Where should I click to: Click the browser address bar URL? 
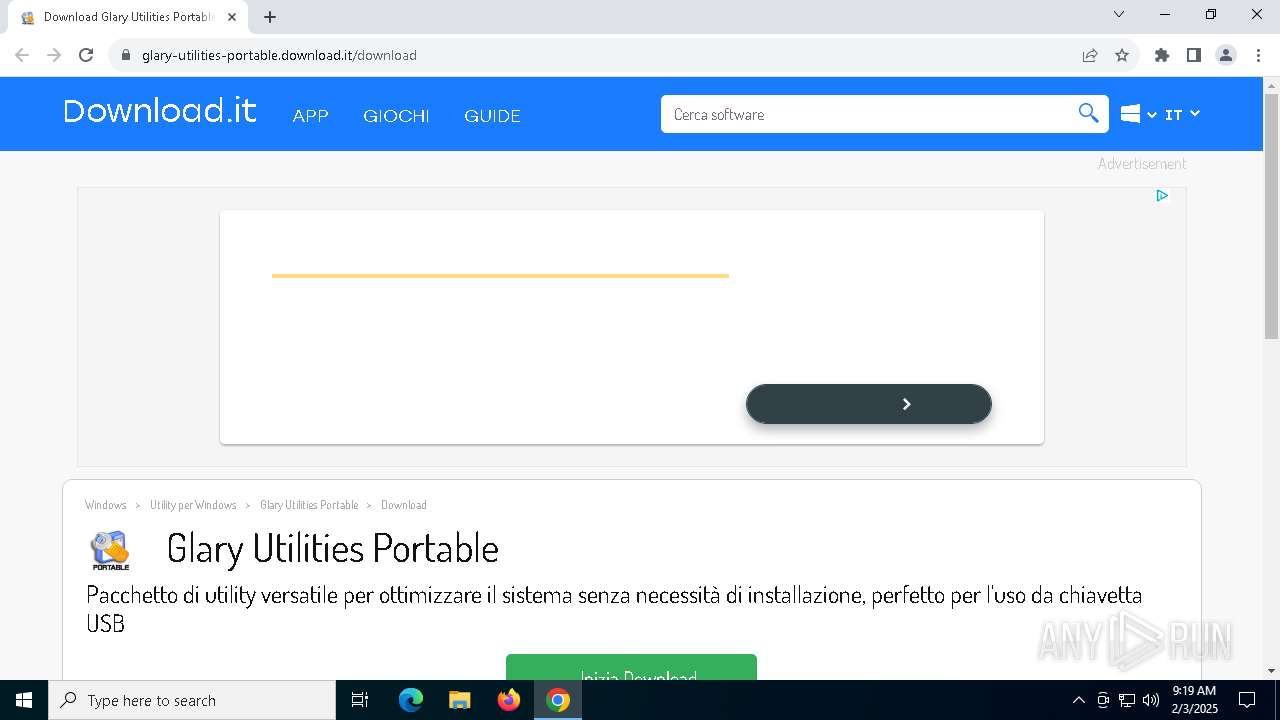click(279, 55)
